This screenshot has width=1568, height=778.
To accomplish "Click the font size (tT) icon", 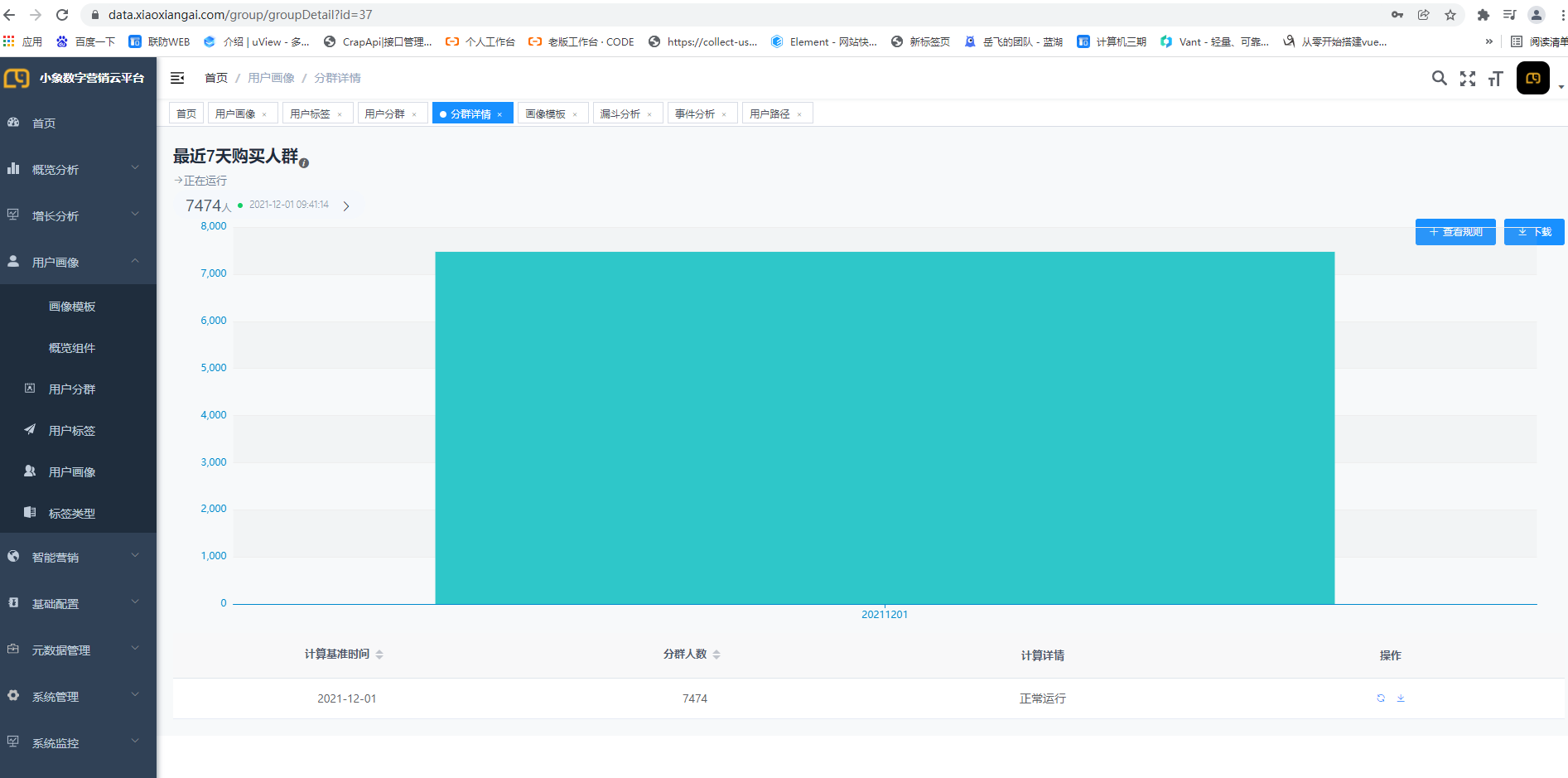I will point(1495,78).
